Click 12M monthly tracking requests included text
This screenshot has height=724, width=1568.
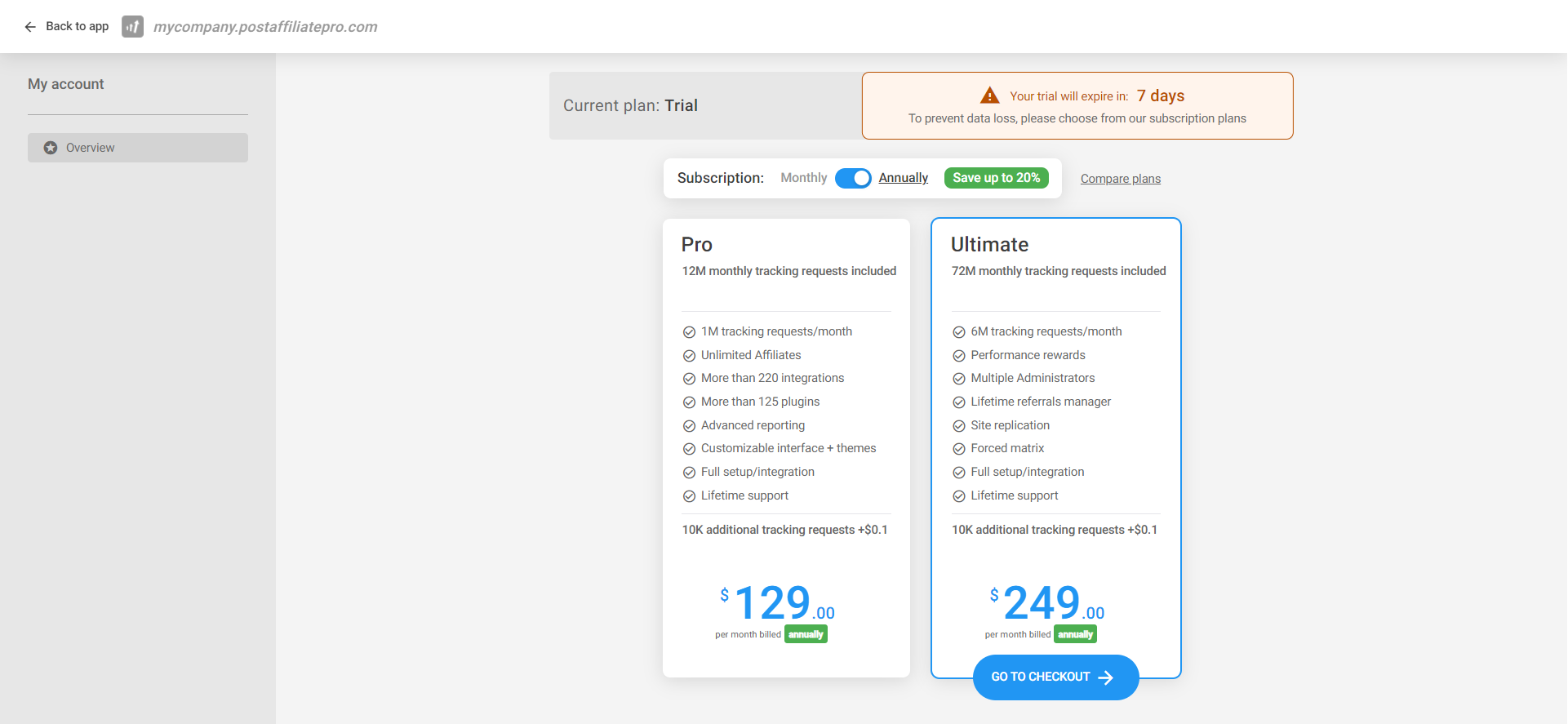(789, 271)
